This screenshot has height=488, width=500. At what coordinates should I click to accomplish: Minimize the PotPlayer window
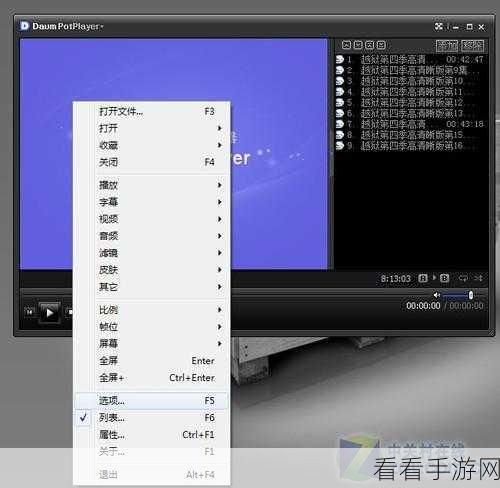(x=456, y=27)
